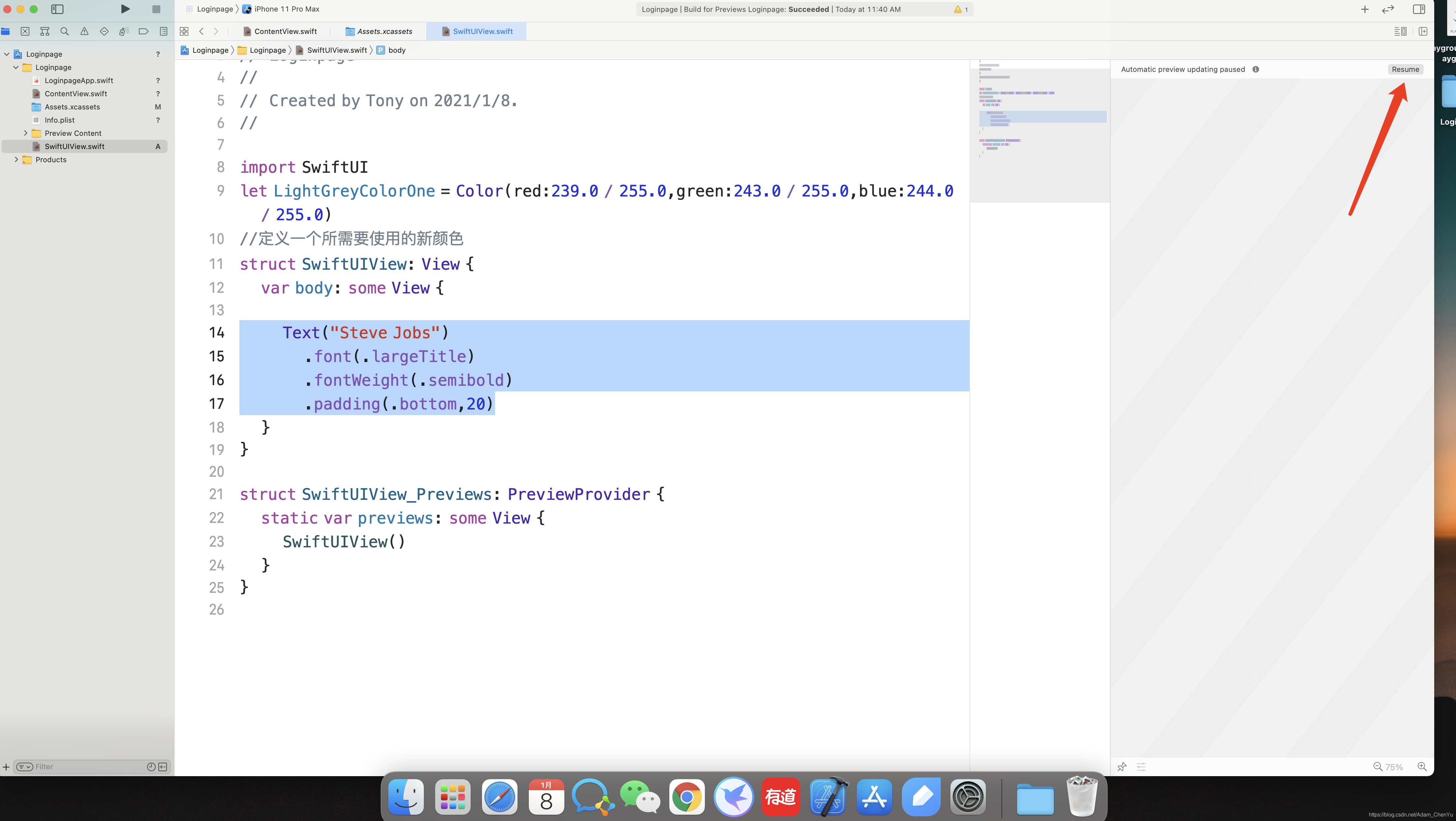The image size is (1456, 821).
Task: Open the Source Control navigator icon
Action: (25, 31)
